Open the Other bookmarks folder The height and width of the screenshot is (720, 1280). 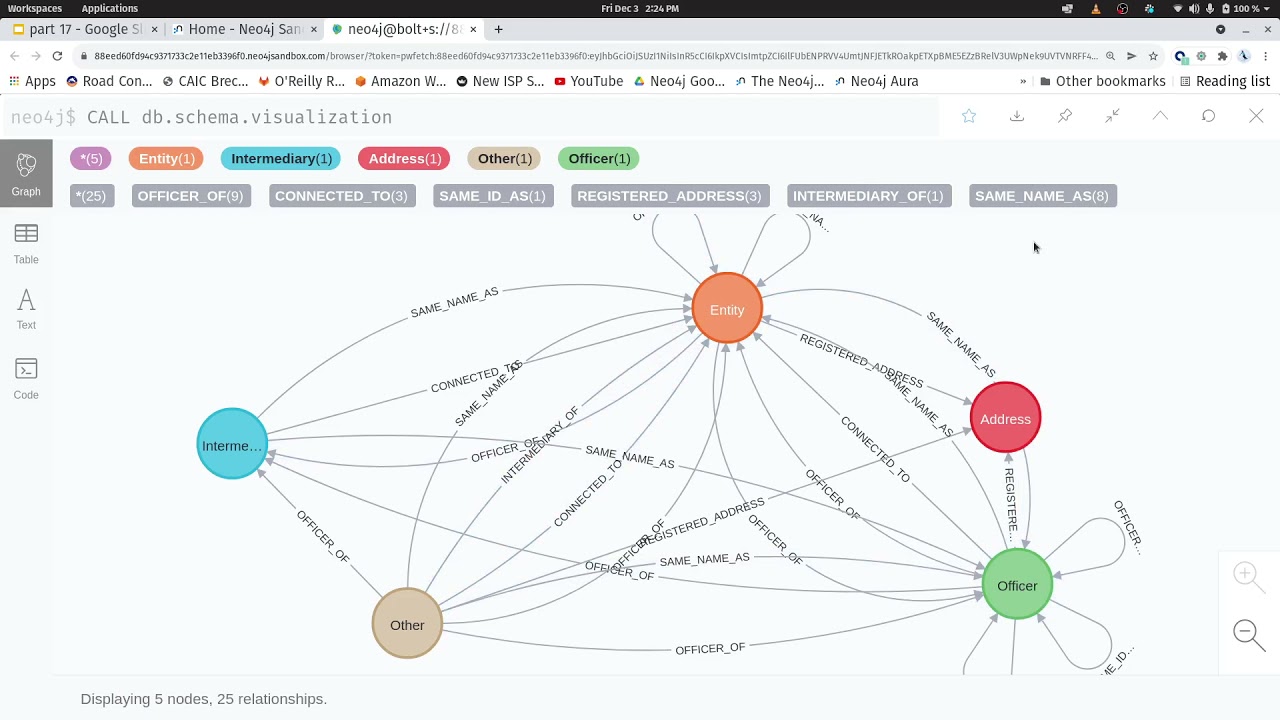[1103, 81]
